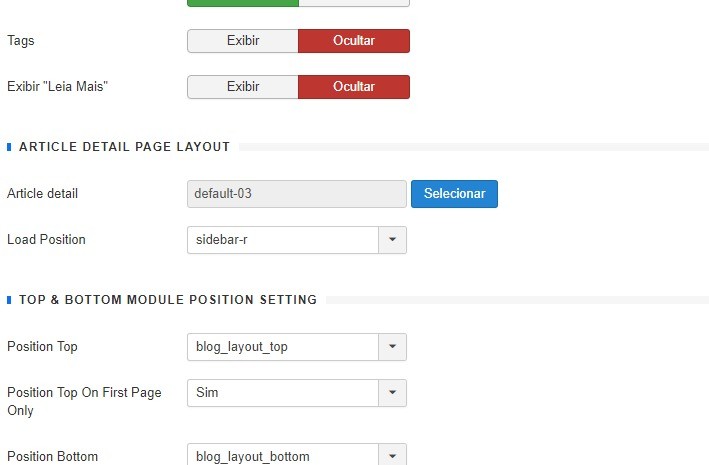
Task: Click the "Load Position" label
Action: (x=46, y=240)
